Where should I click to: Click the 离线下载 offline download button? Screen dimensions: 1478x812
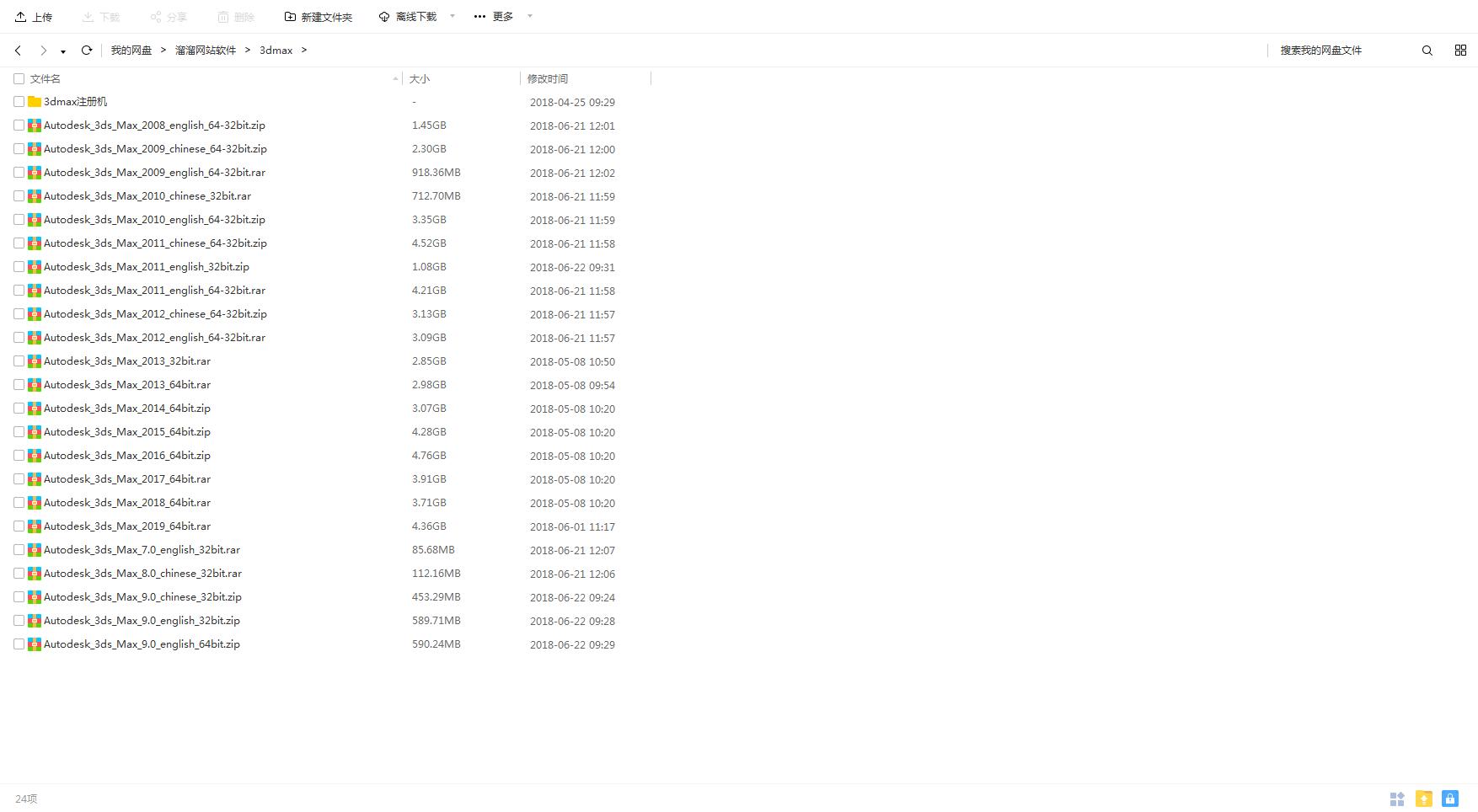408,17
